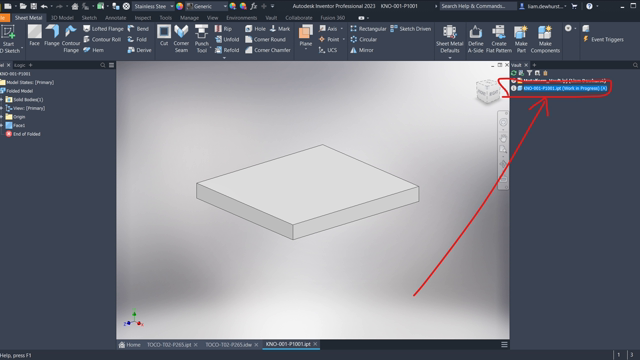Expand the View: [Primary] node
The width and height of the screenshot is (640, 360).
2,108
